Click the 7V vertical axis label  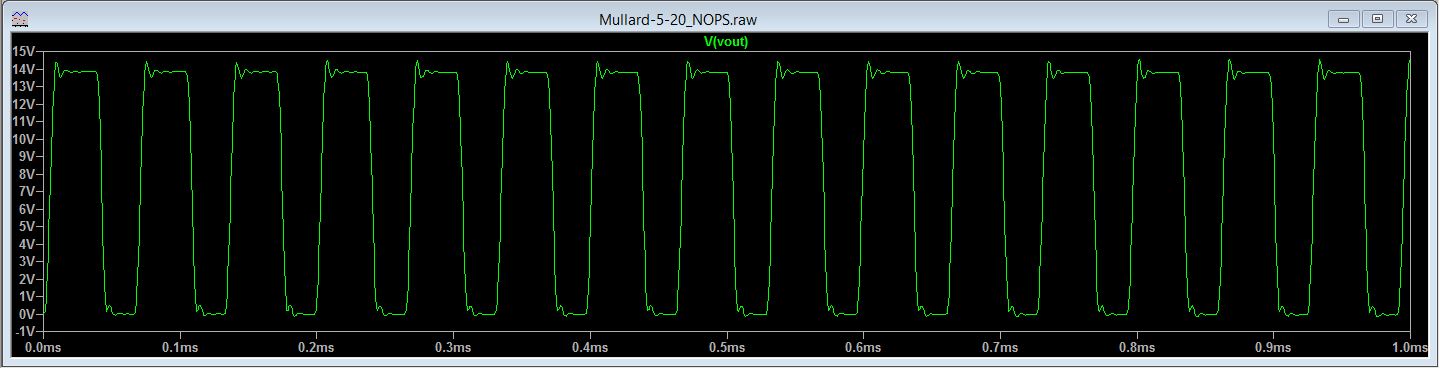point(26,191)
